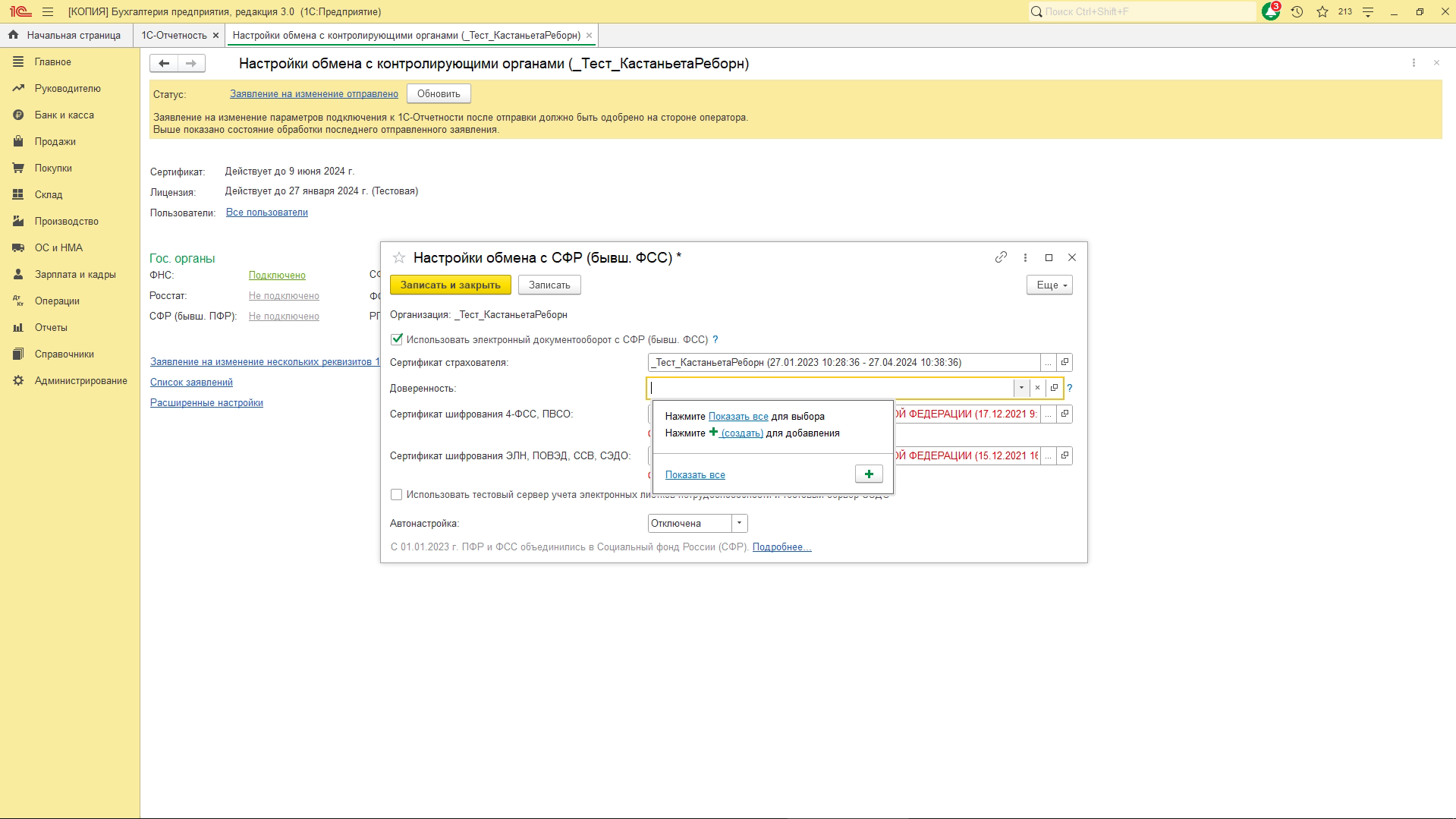Screen dimensions: 1456x819
Task: Close the 1С-Отчетность tab with X
Action: (x=216, y=36)
